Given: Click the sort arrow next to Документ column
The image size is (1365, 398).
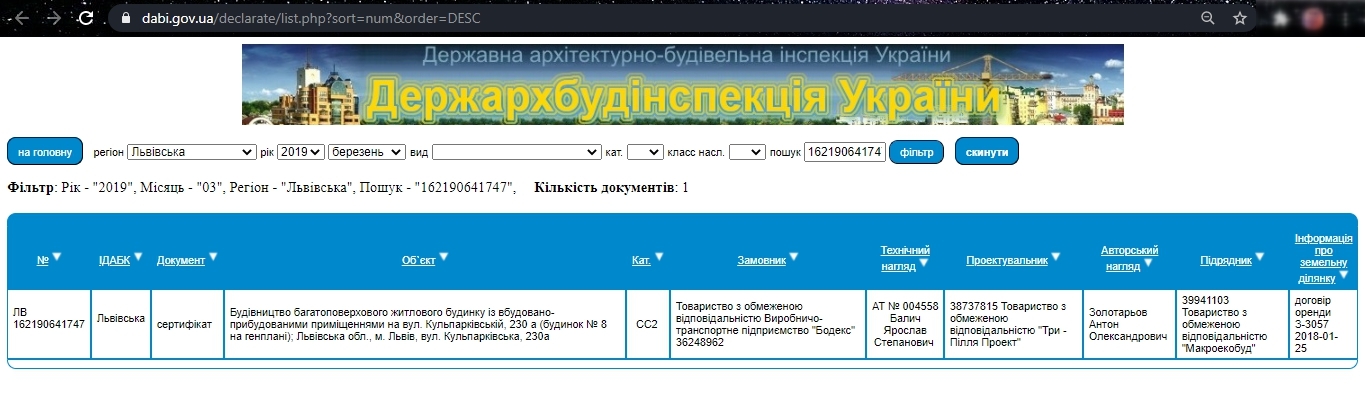Looking at the screenshot, I should click(213, 257).
